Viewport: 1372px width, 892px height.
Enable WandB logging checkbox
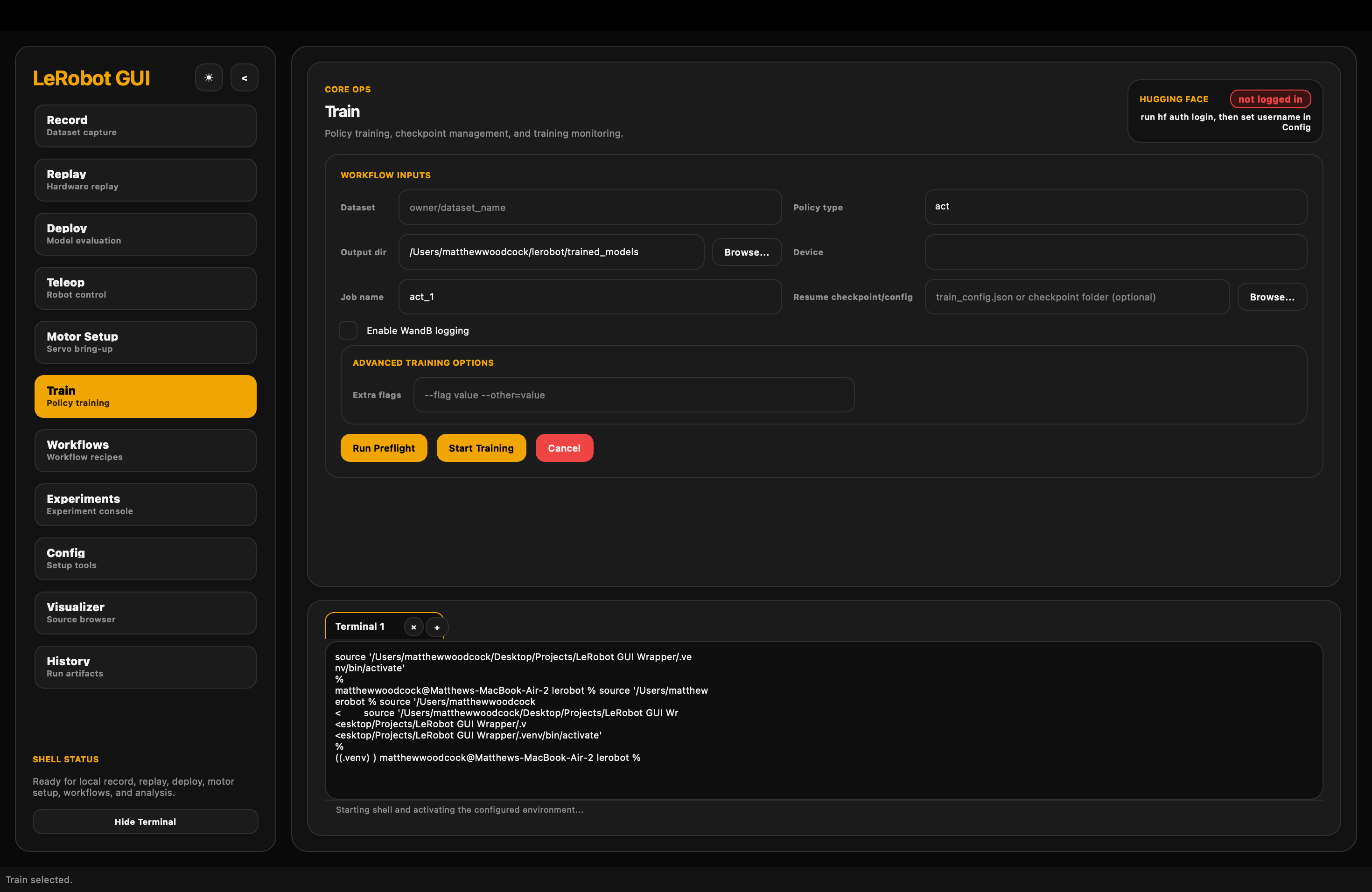point(348,330)
